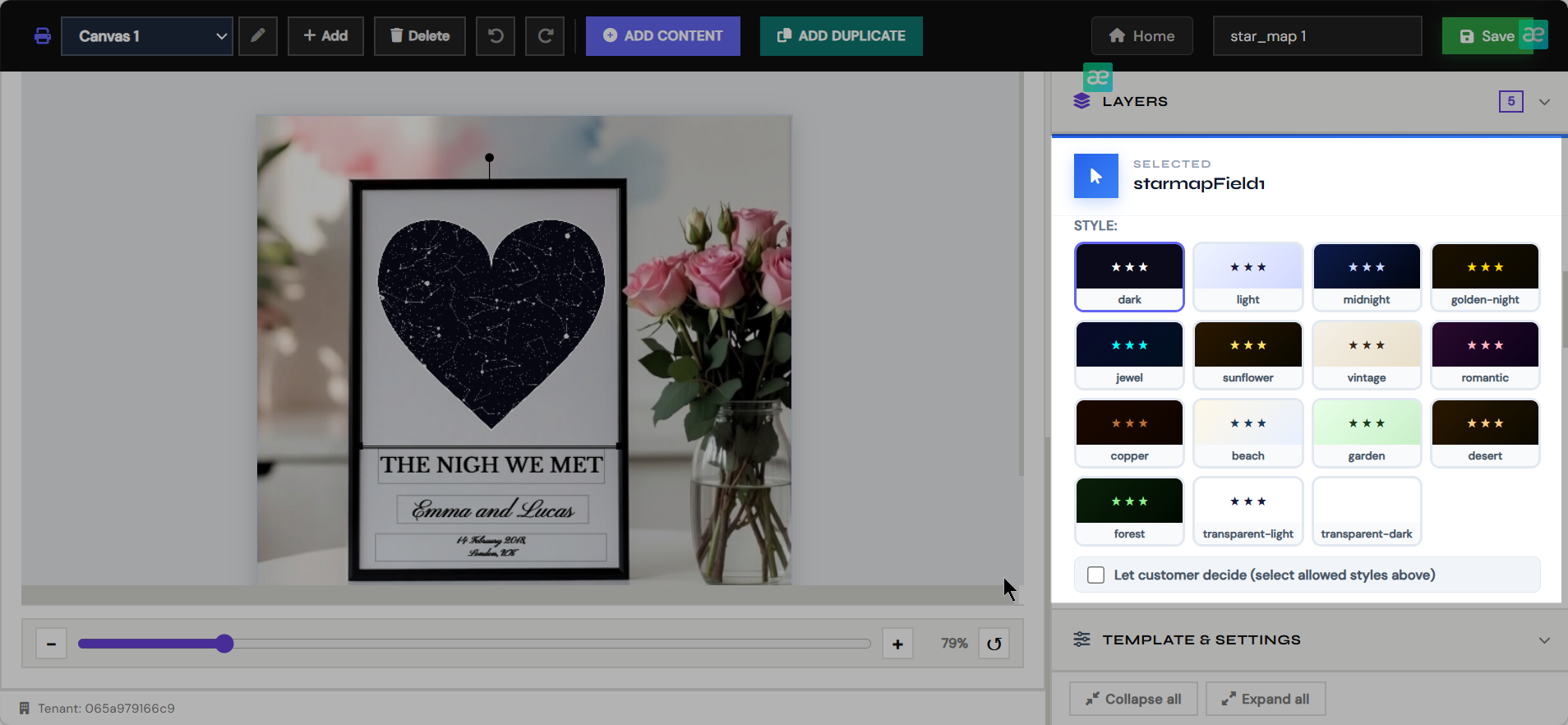Click the print icon in toolbar

pos(42,36)
